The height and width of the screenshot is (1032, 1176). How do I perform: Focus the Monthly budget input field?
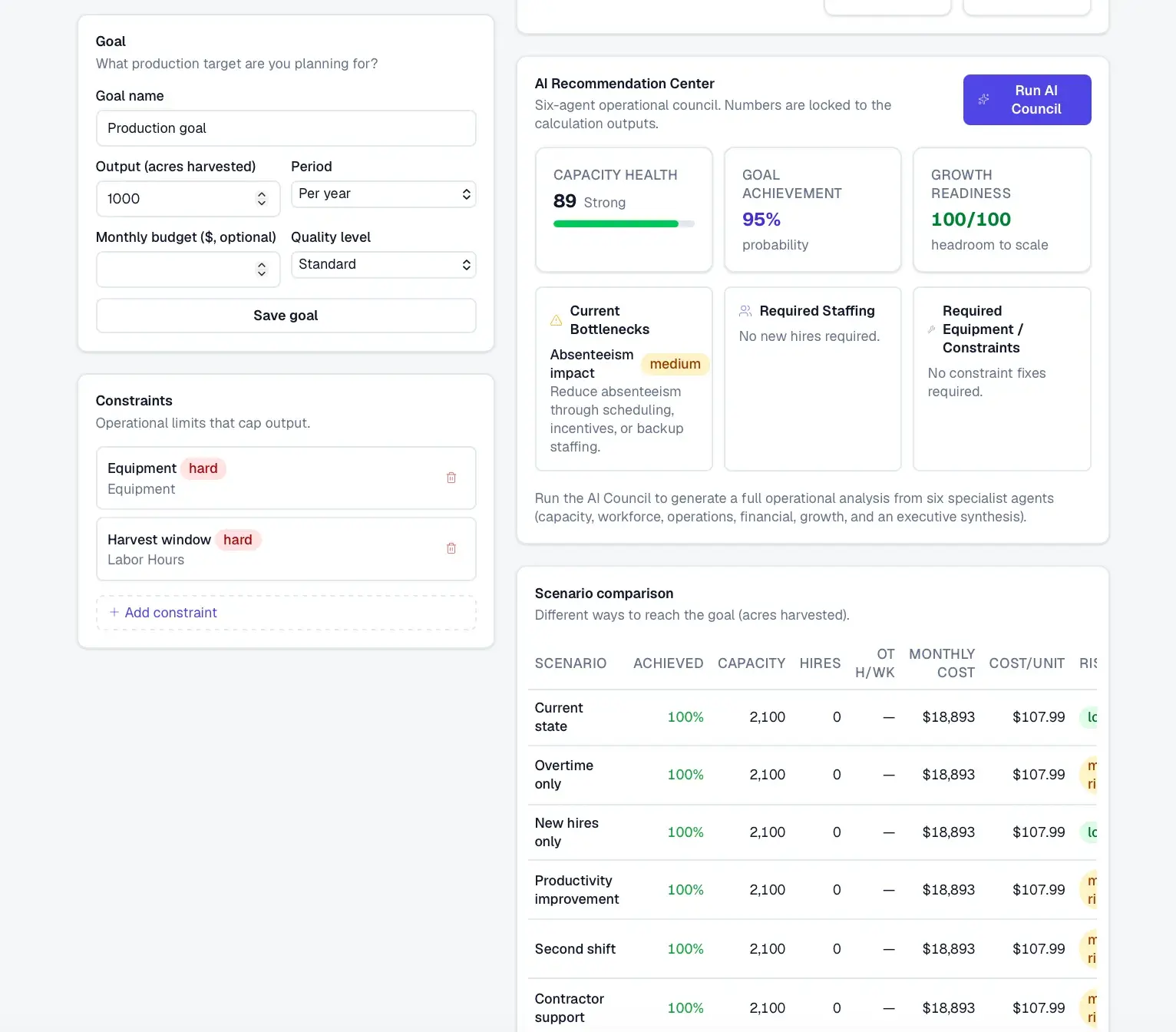[x=188, y=270]
